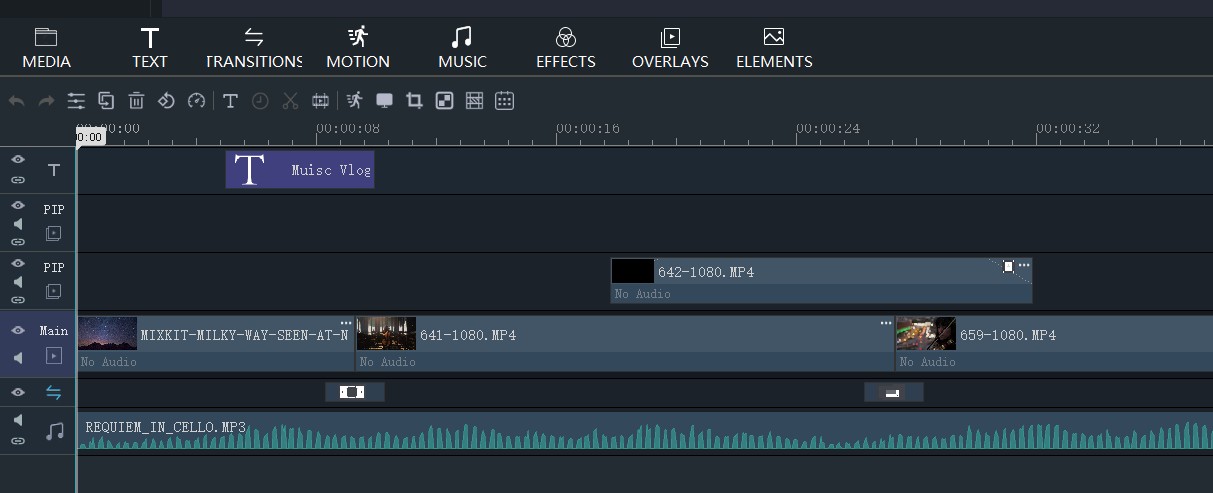Hide the Text track with eye icon
This screenshot has width=1213, height=493.
[x=18, y=160]
